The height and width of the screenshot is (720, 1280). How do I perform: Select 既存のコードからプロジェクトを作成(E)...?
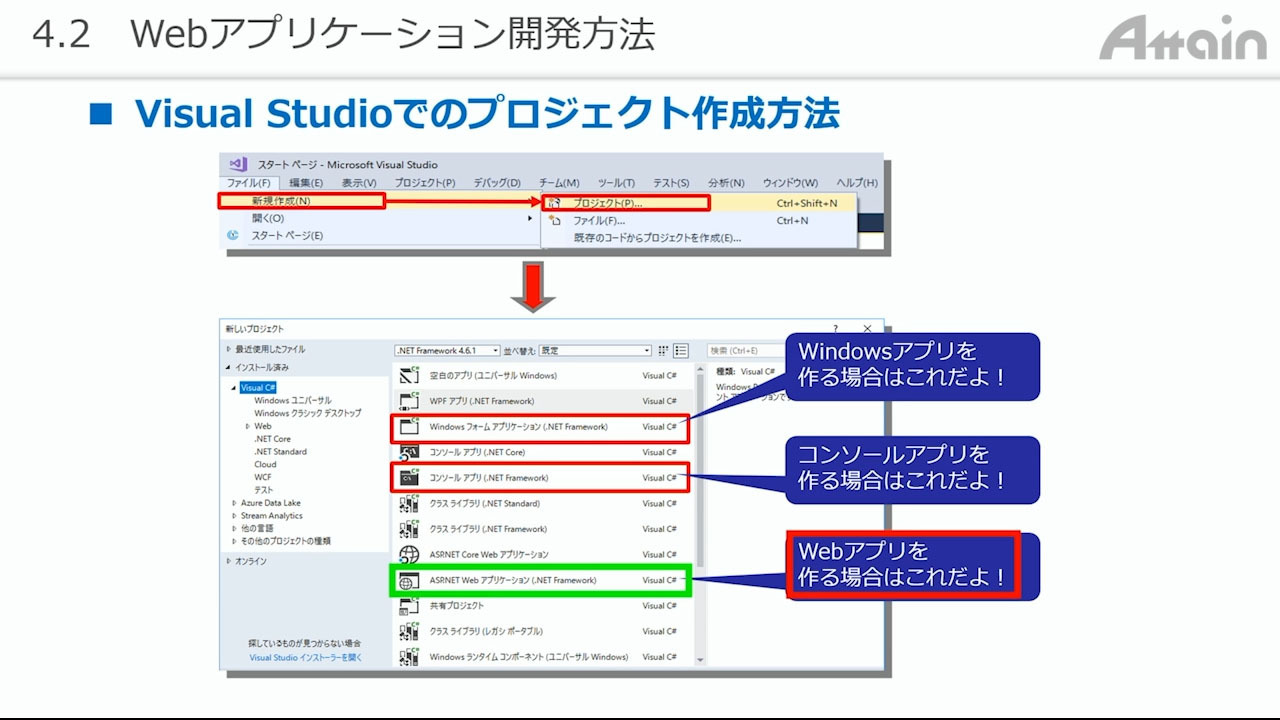point(698,238)
